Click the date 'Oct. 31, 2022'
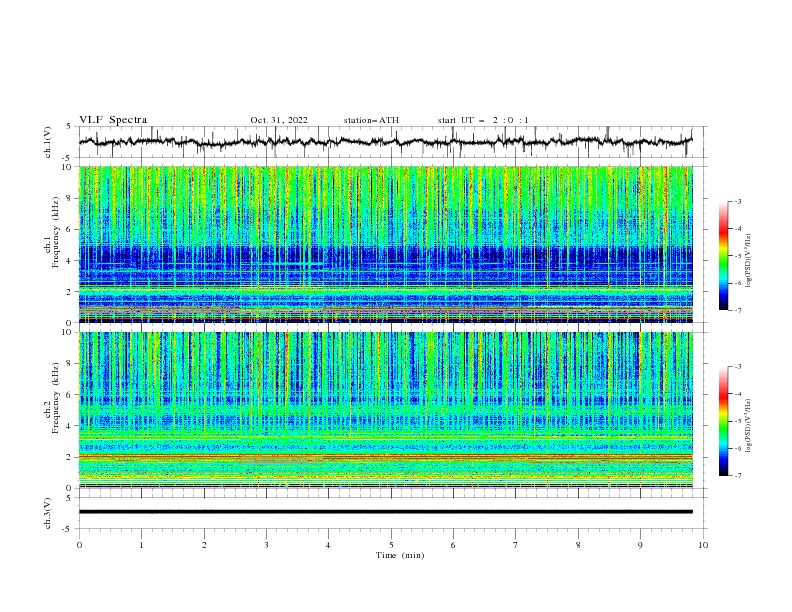This screenshot has width=792, height=612. pyautogui.click(x=279, y=120)
